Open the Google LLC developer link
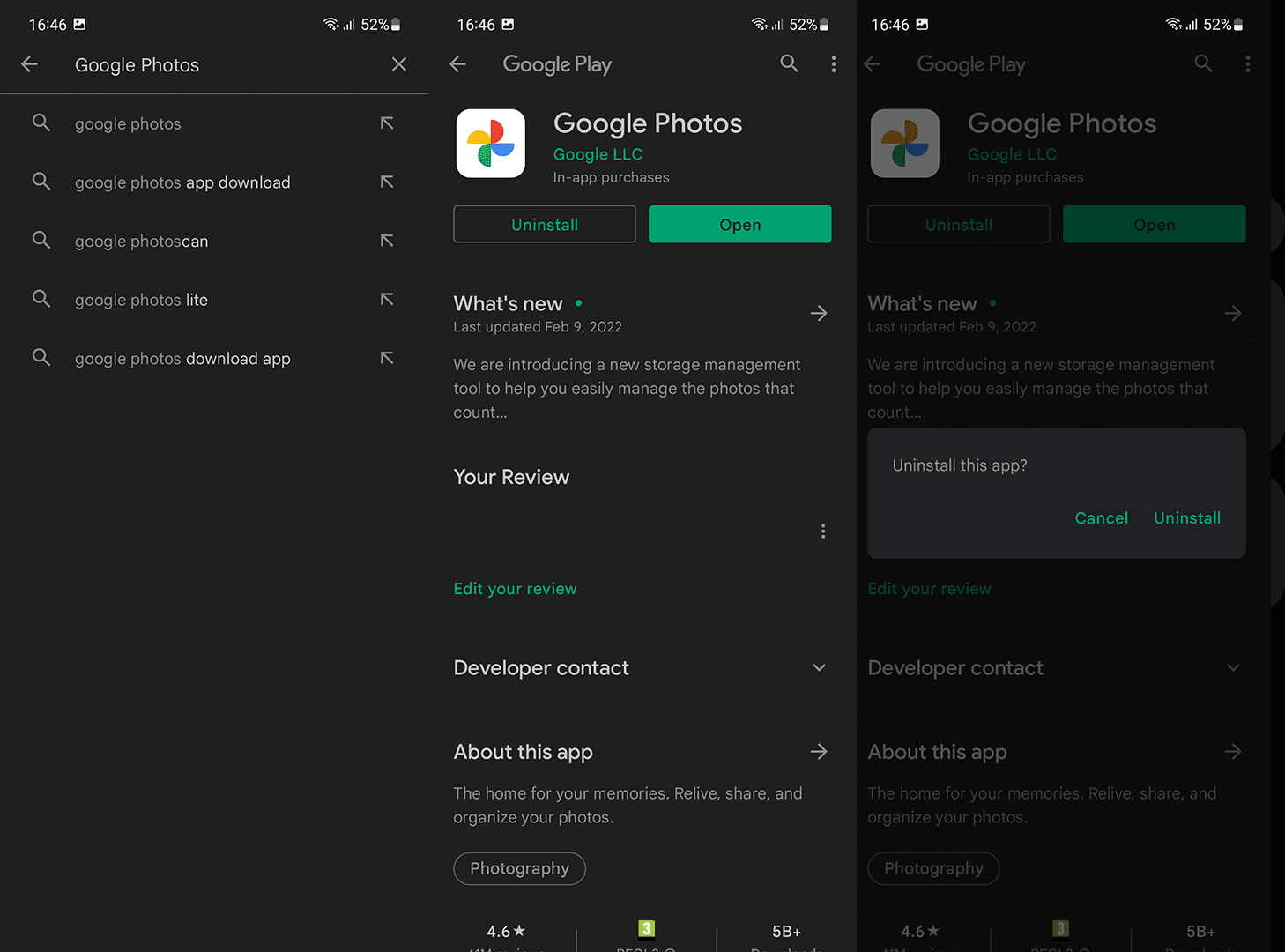The image size is (1285, 952). click(598, 153)
